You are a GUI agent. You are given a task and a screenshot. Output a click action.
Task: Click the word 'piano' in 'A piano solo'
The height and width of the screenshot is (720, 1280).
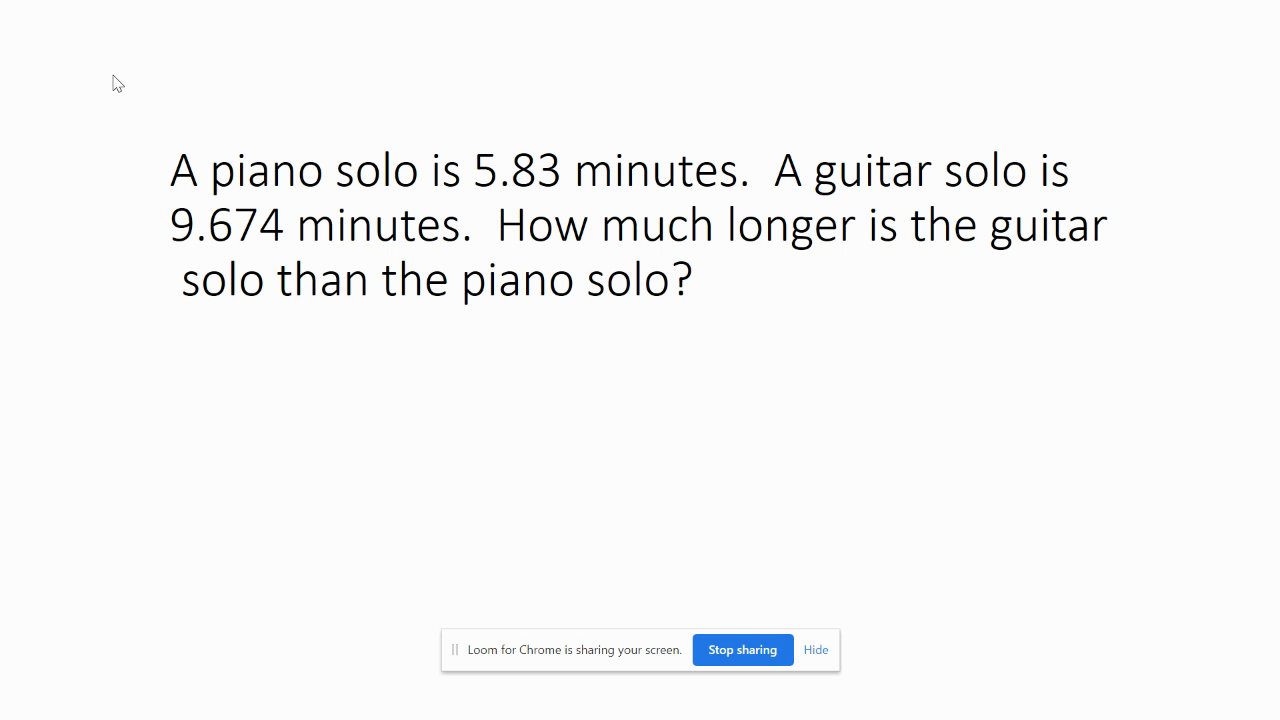(267, 173)
